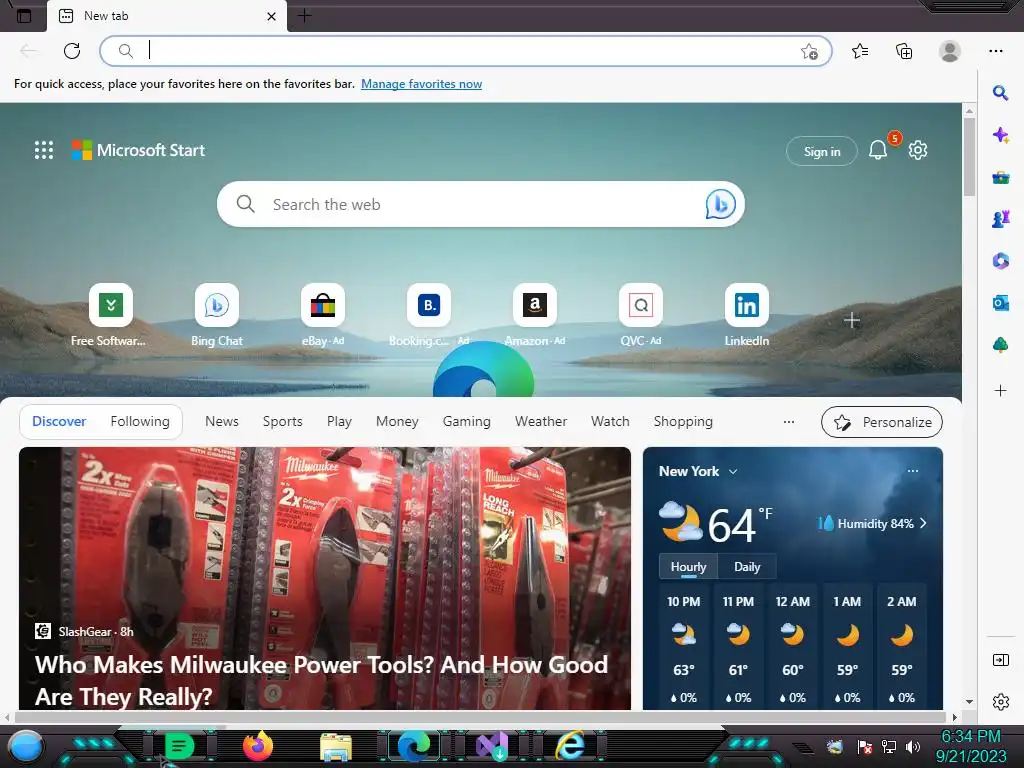Open the Booking.com quick link tile
Viewport: 1024px width, 768px height.
[428, 305]
